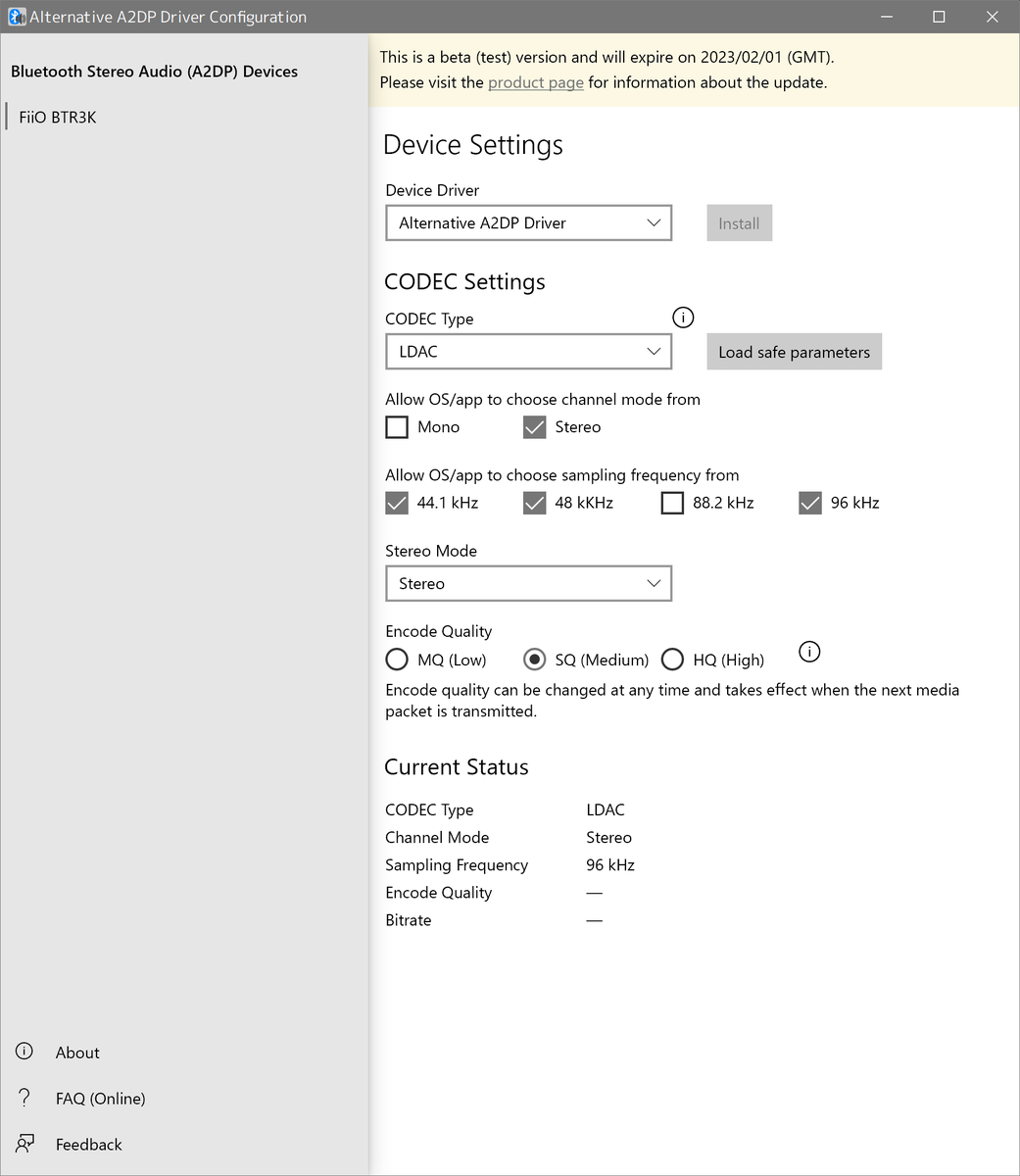Click the Install button
This screenshot has width=1020, height=1176.
point(738,222)
